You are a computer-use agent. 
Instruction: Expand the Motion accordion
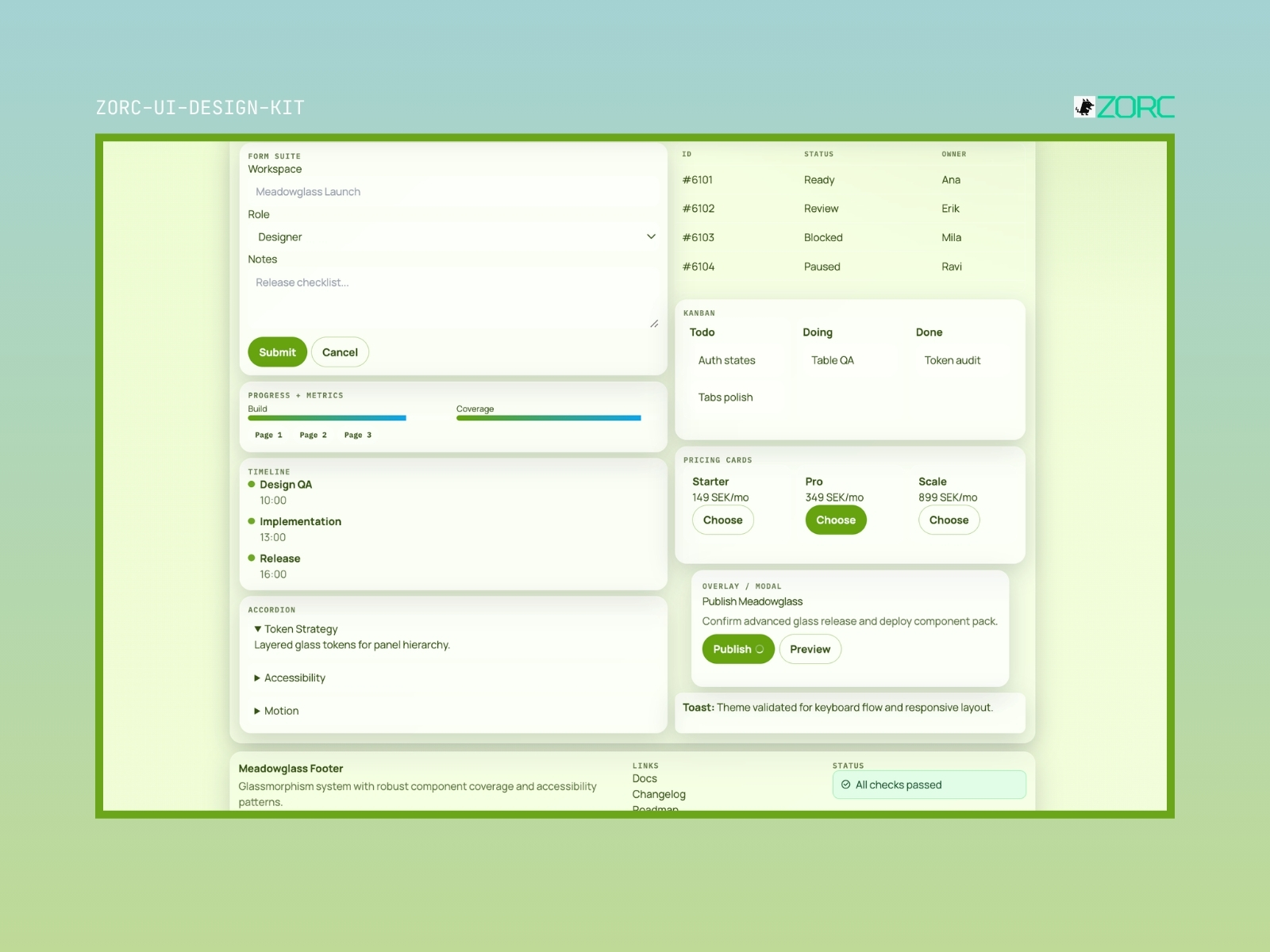276,711
